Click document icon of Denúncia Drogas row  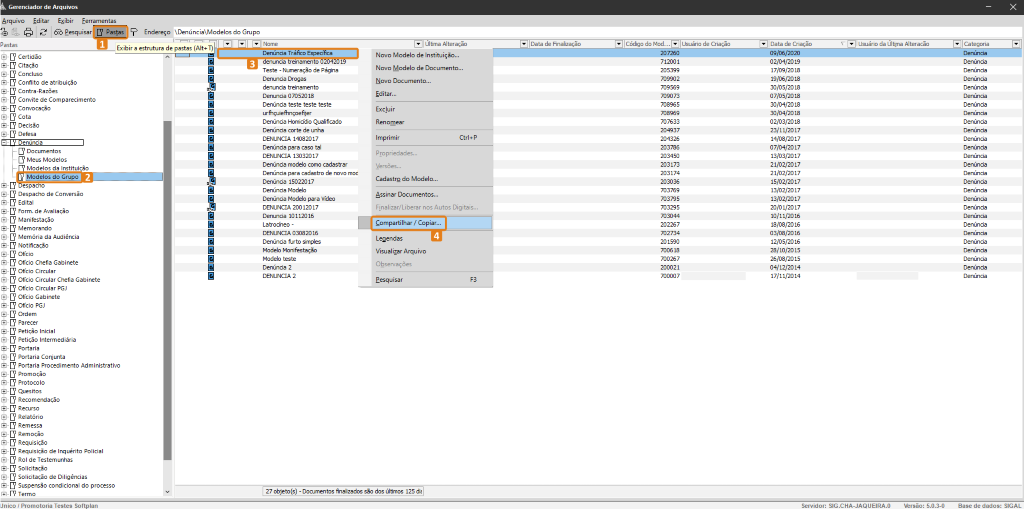(x=211, y=79)
